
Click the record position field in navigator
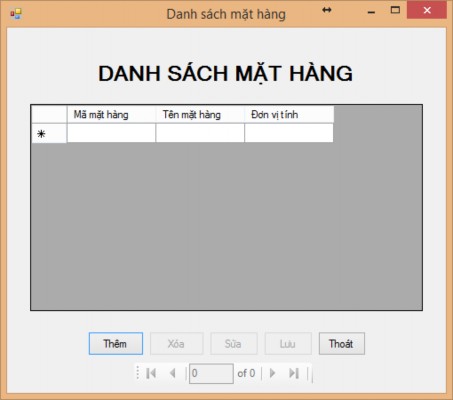tap(211, 373)
